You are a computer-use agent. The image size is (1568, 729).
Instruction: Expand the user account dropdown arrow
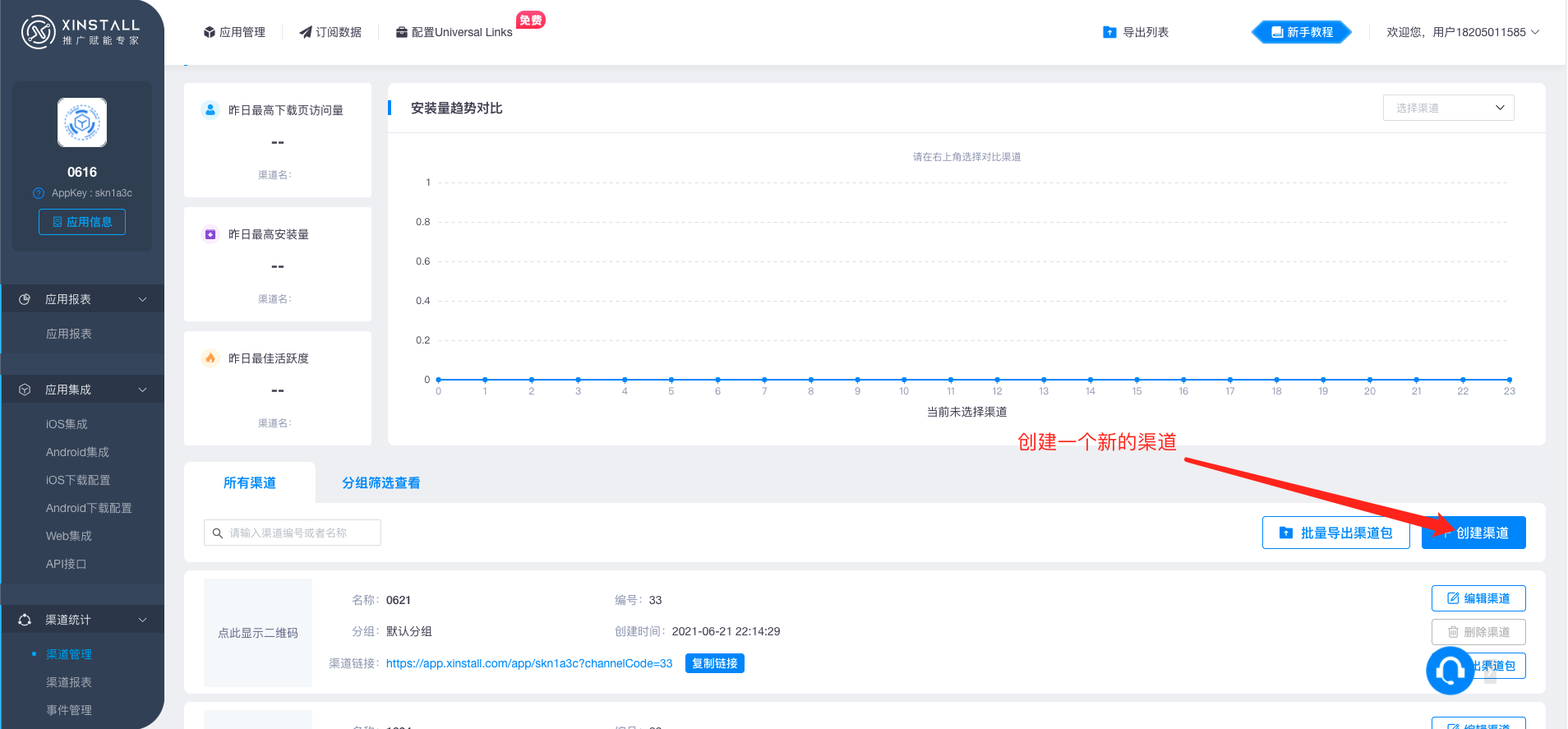point(1535,32)
